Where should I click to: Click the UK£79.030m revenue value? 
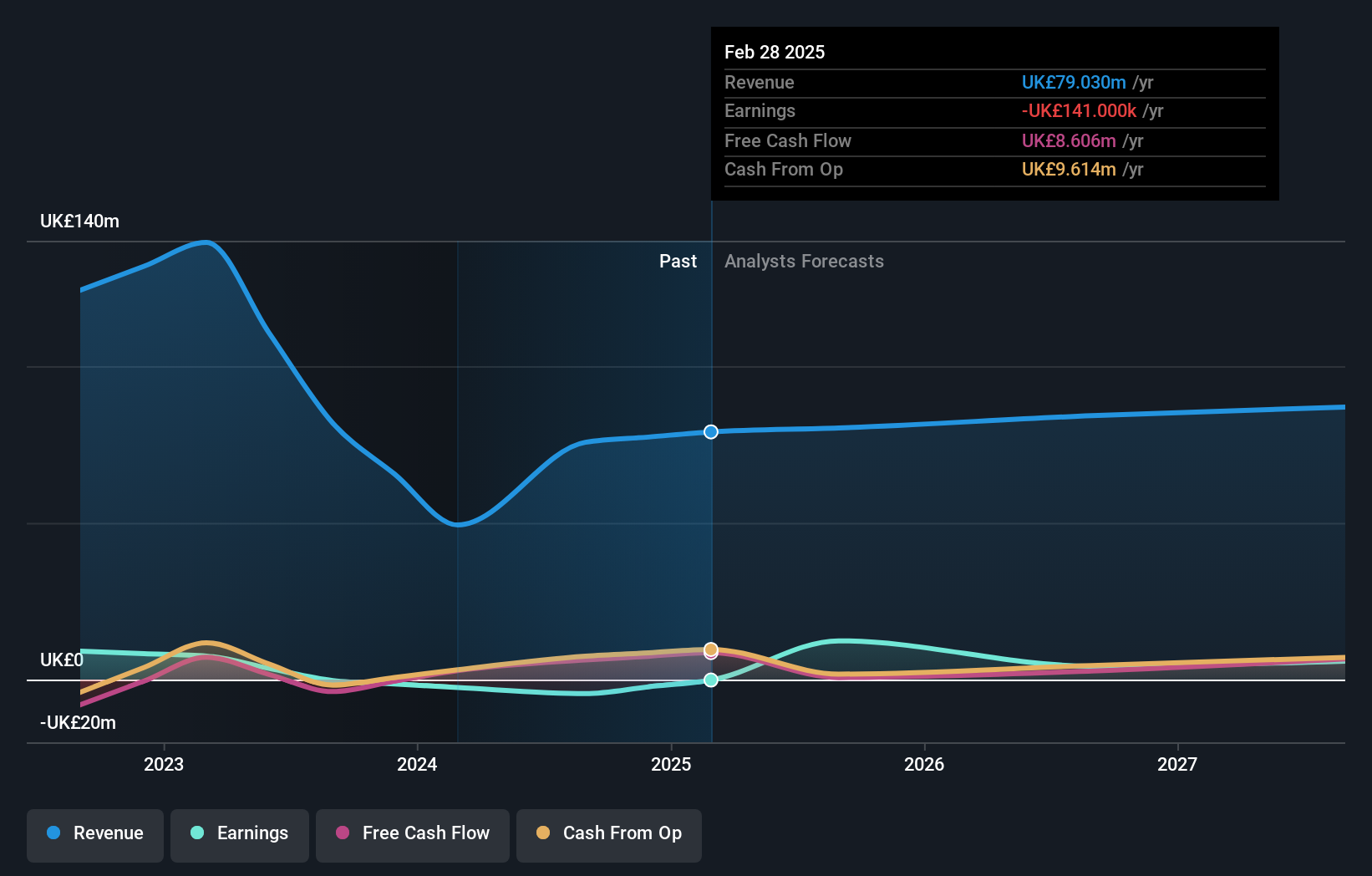point(1074,83)
